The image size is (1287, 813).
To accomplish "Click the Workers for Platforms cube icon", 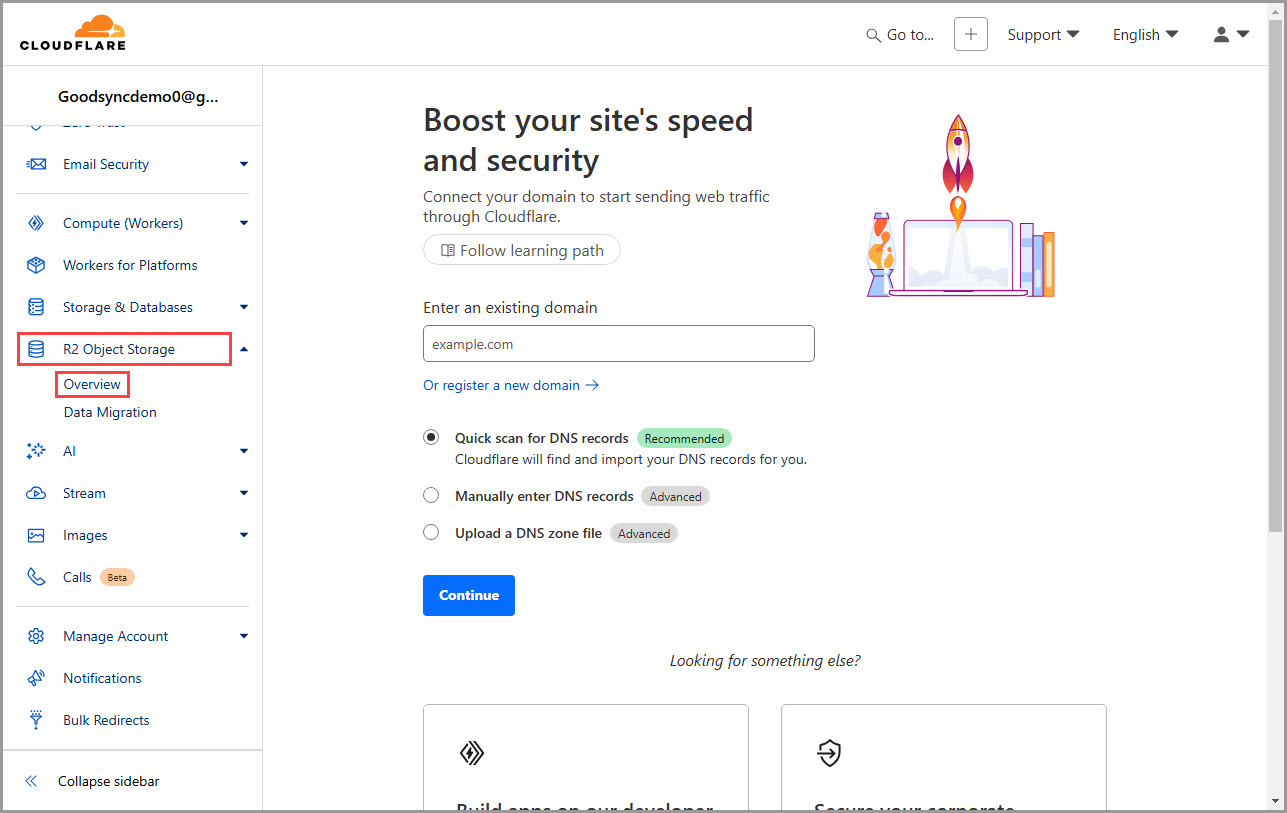I will click(x=36, y=265).
